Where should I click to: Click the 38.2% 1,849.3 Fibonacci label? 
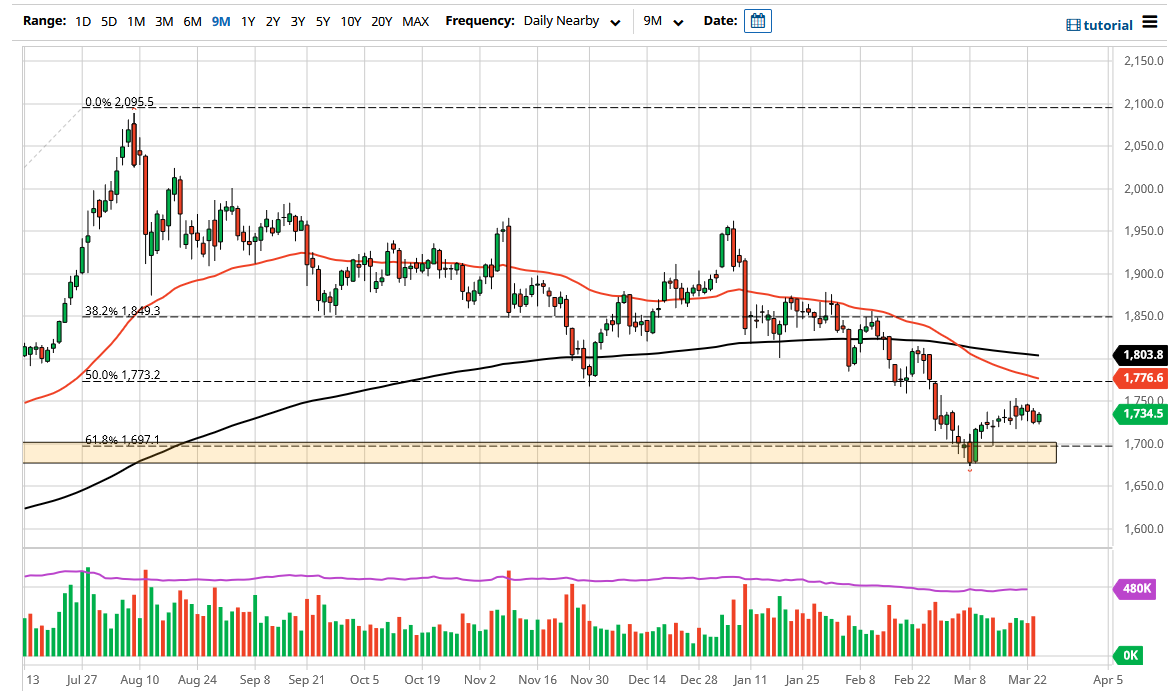tap(122, 310)
